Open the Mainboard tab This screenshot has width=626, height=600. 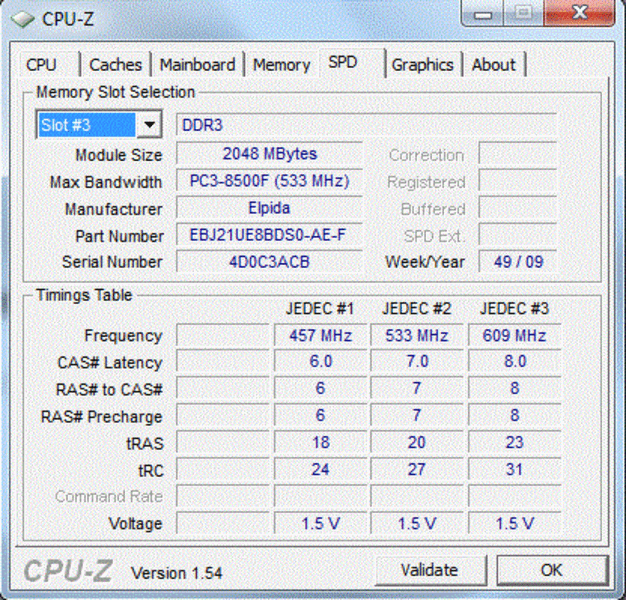point(197,65)
